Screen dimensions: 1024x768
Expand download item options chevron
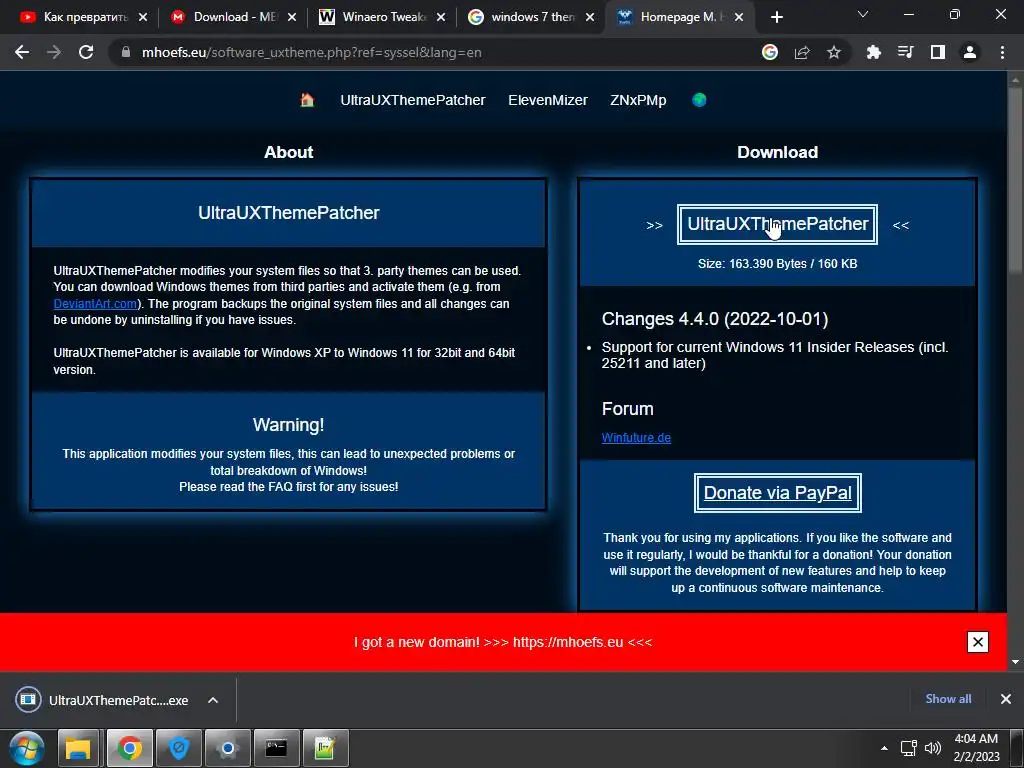tap(213, 700)
